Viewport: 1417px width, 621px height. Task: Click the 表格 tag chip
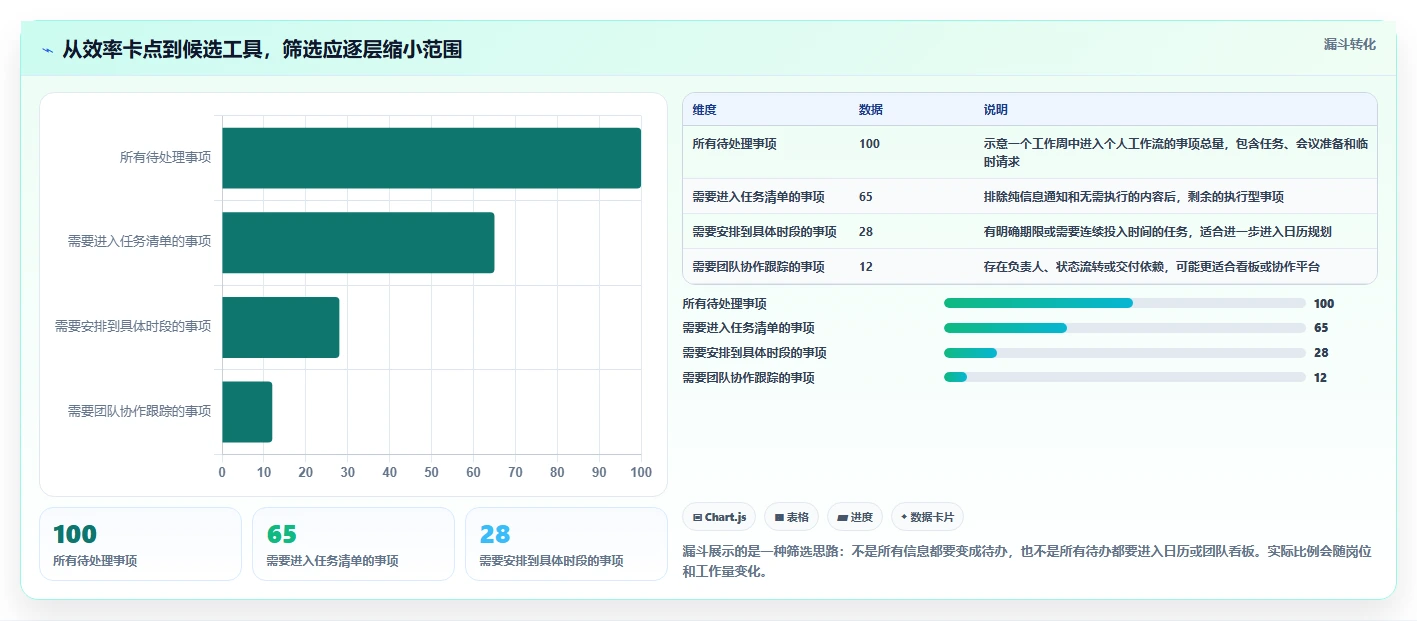point(791,517)
